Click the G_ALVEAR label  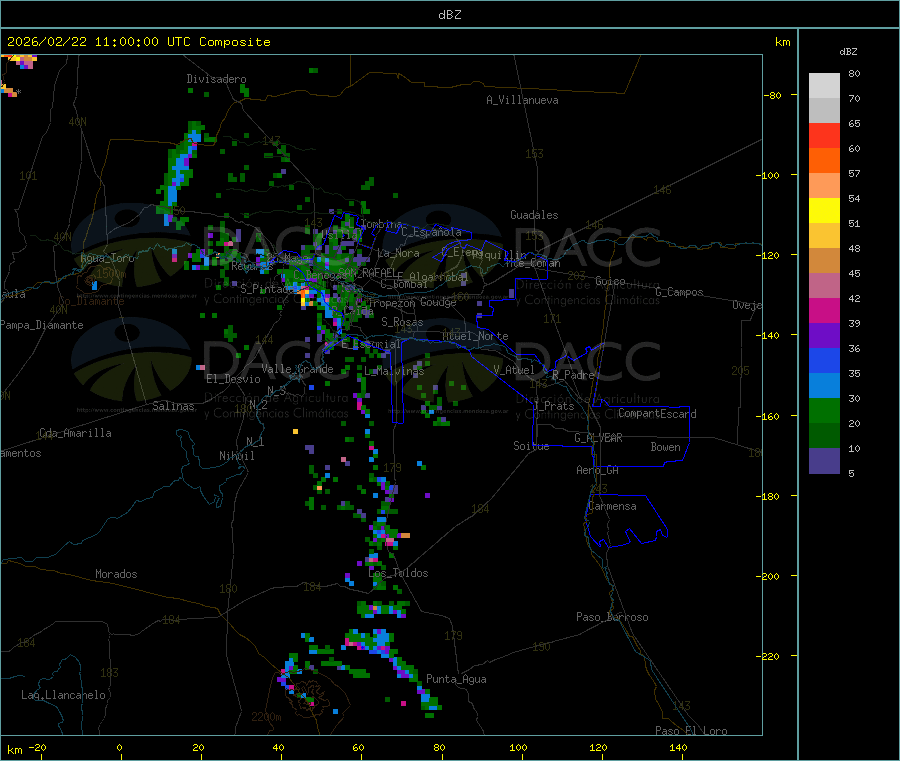pos(598,438)
